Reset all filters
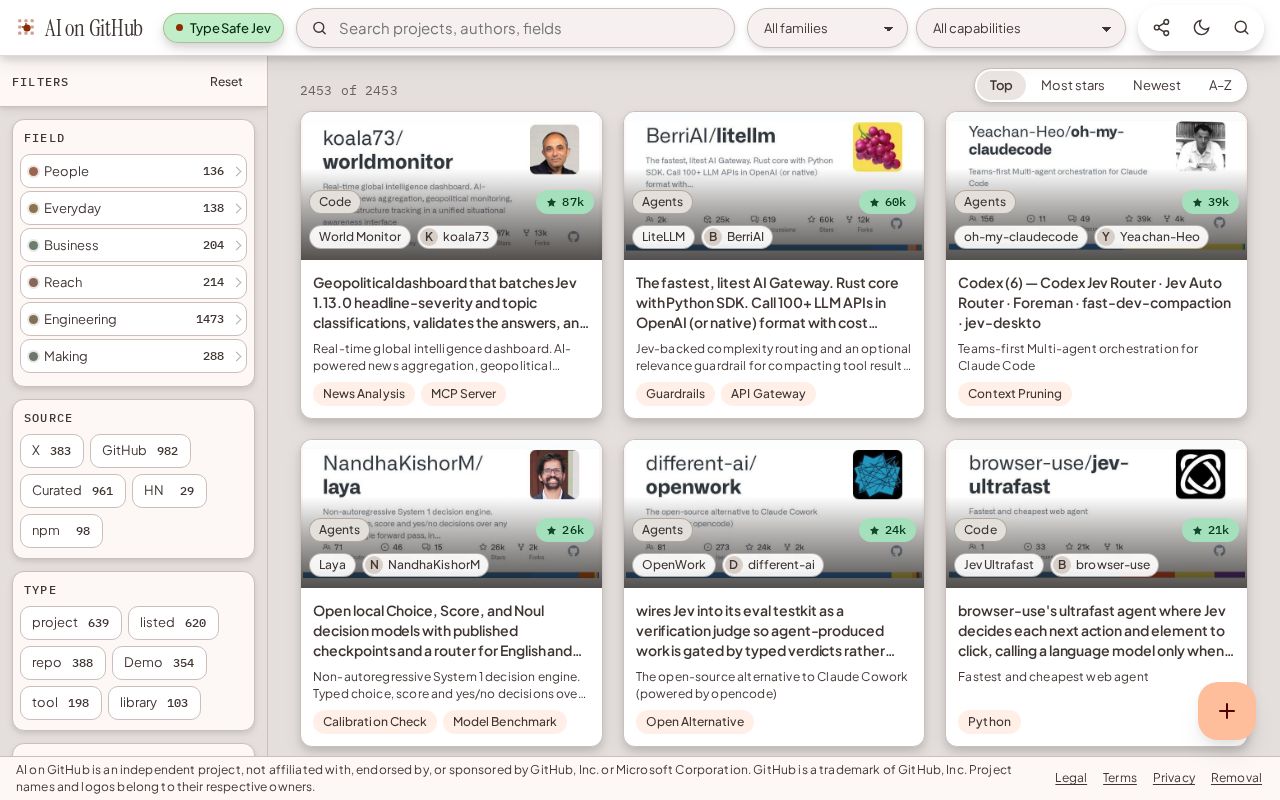The width and height of the screenshot is (1280, 800). [x=226, y=82]
